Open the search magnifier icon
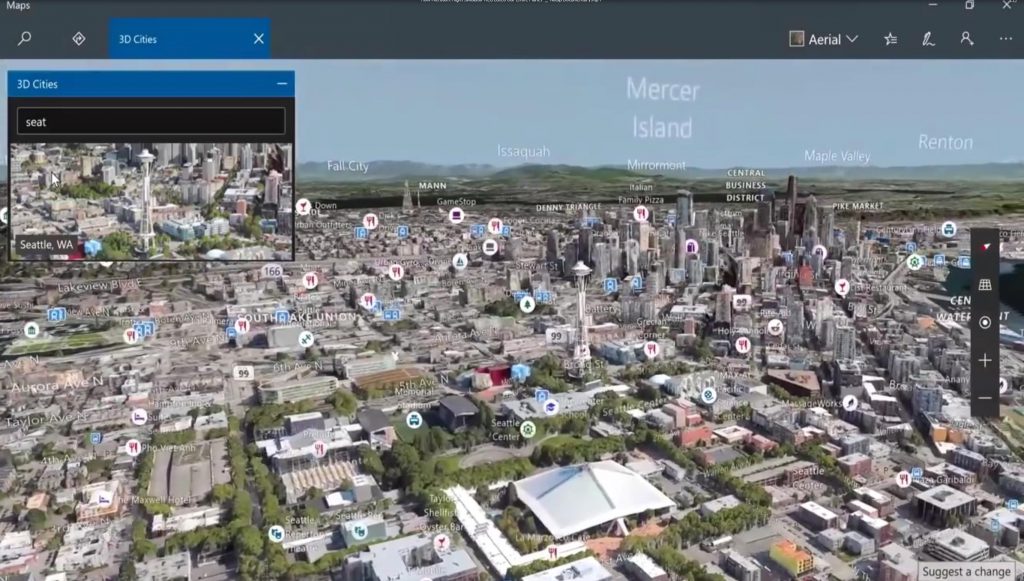 point(25,39)
